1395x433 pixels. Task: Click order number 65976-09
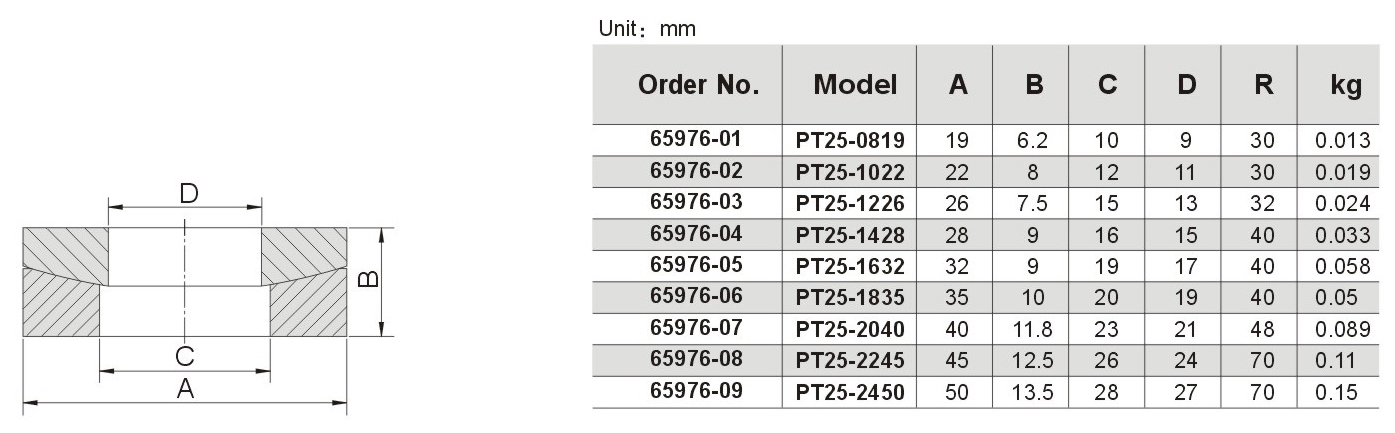pyautogui.click(x=696, y=391)
